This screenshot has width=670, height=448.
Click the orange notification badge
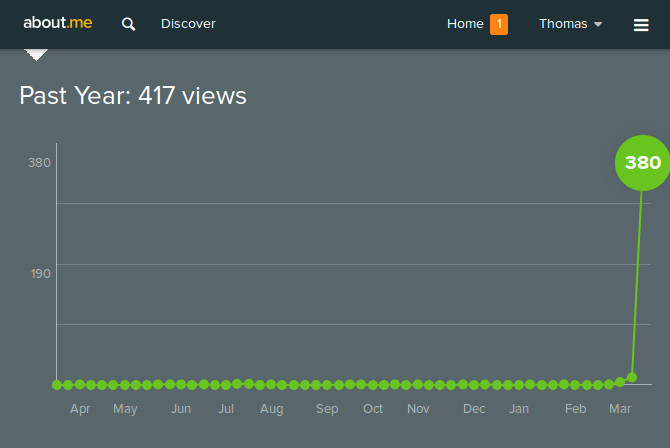(x=499, y=24)
